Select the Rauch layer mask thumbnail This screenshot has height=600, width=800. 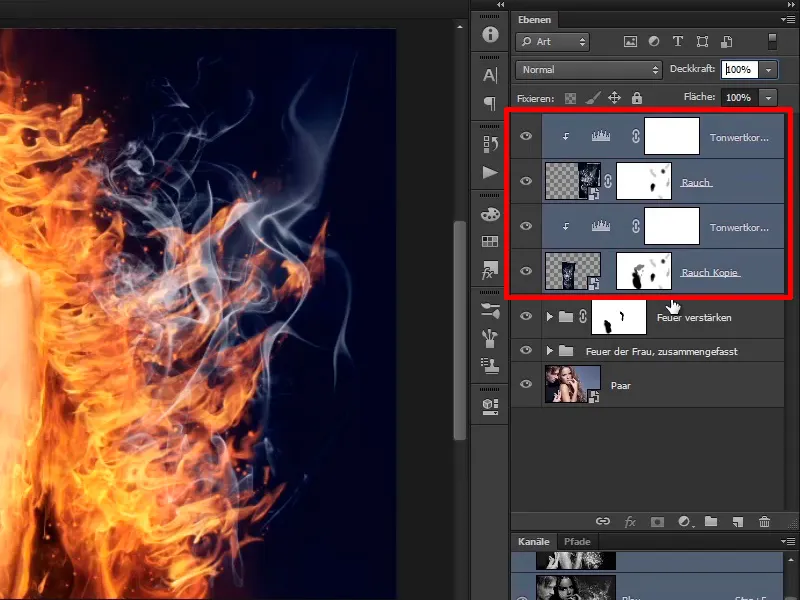coord(644,181)
